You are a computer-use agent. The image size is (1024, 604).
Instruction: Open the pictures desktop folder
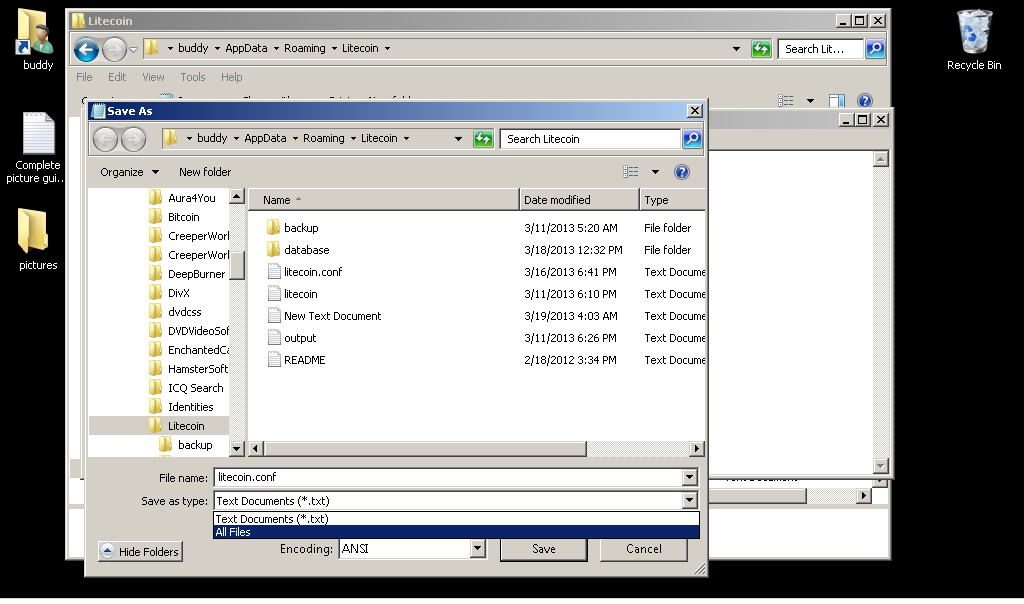33,230
